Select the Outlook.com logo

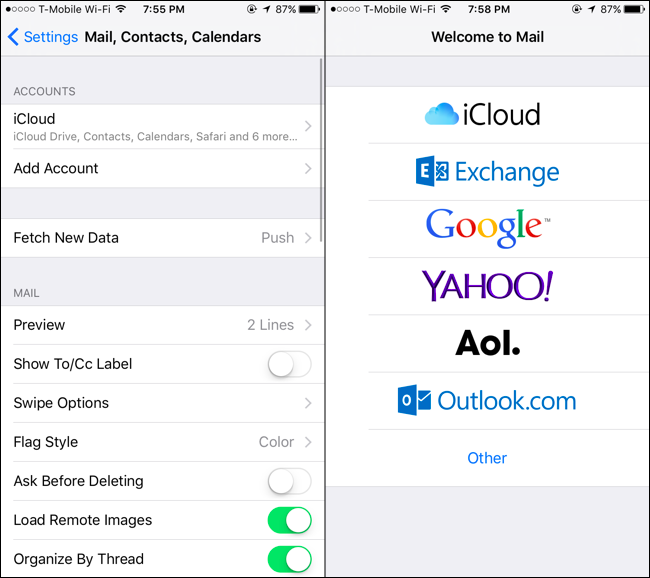pyautogui.click(x=487, y=401)
